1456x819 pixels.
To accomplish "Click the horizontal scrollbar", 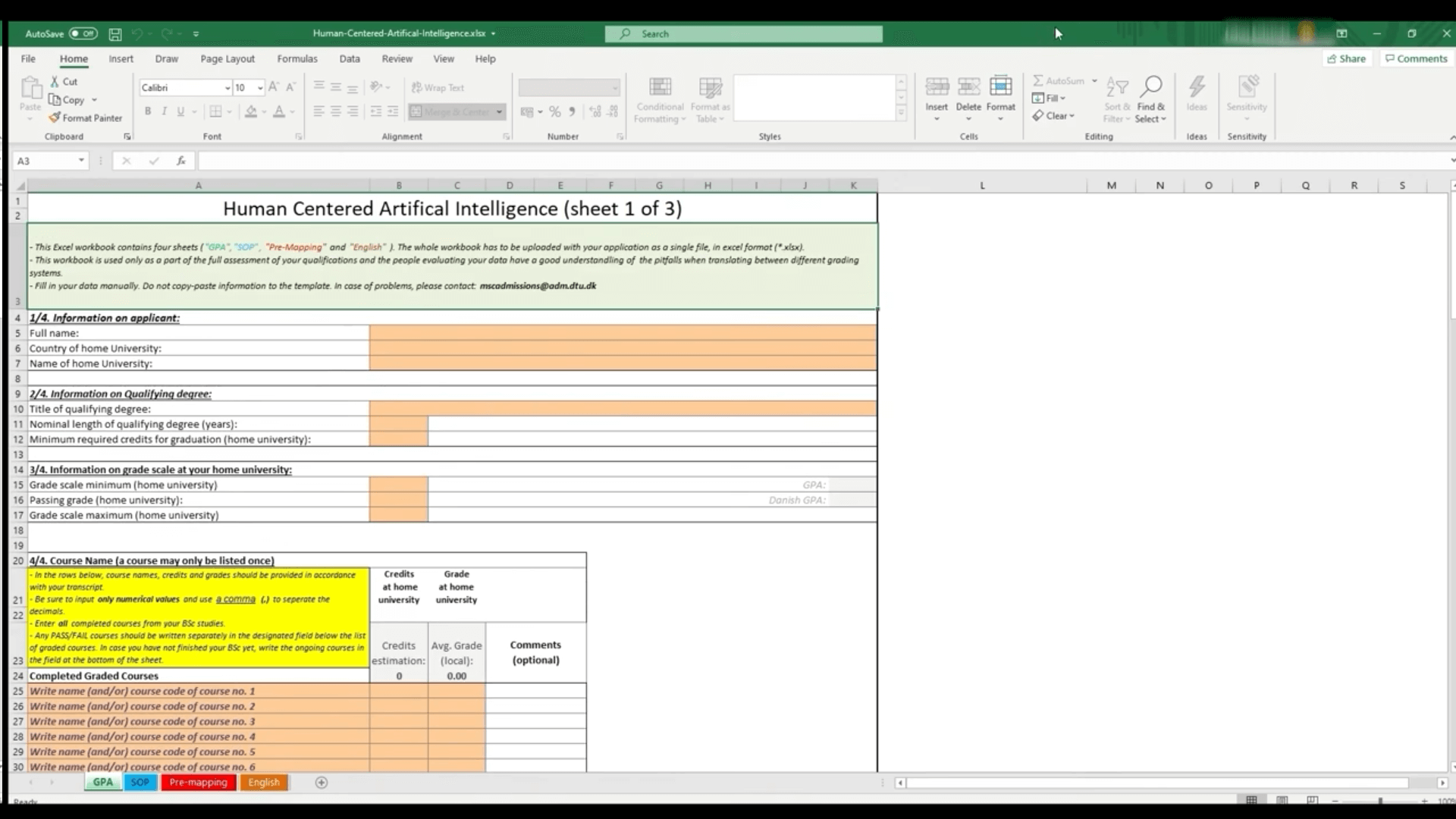I will (1158, 783).
